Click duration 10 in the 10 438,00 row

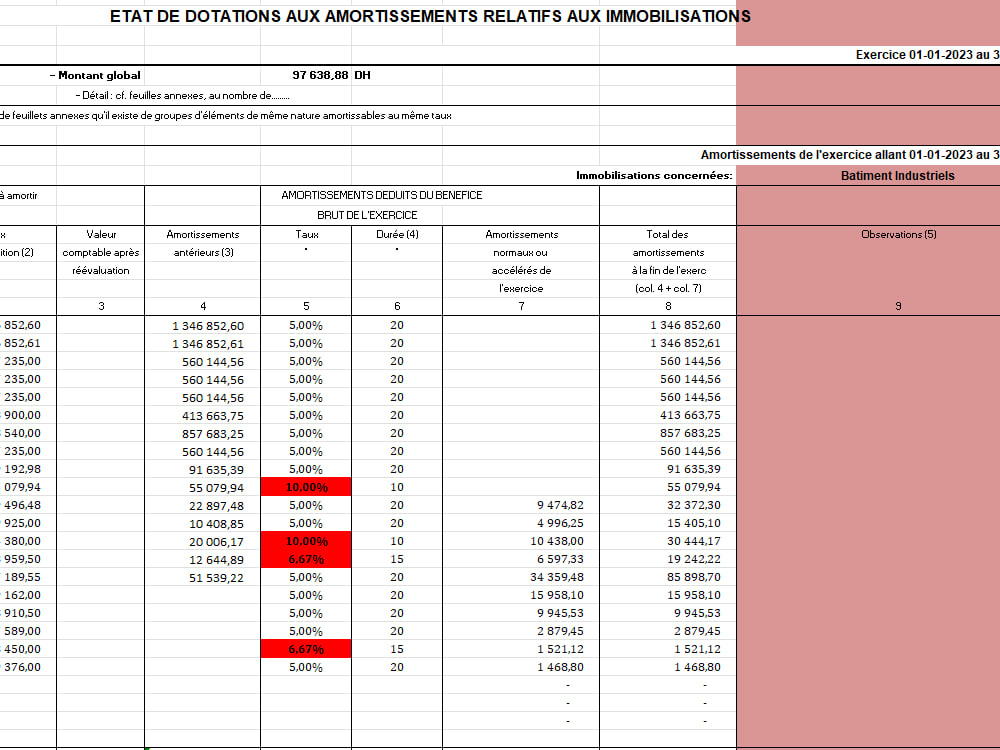pyautogui.click(x=397, y=541)
